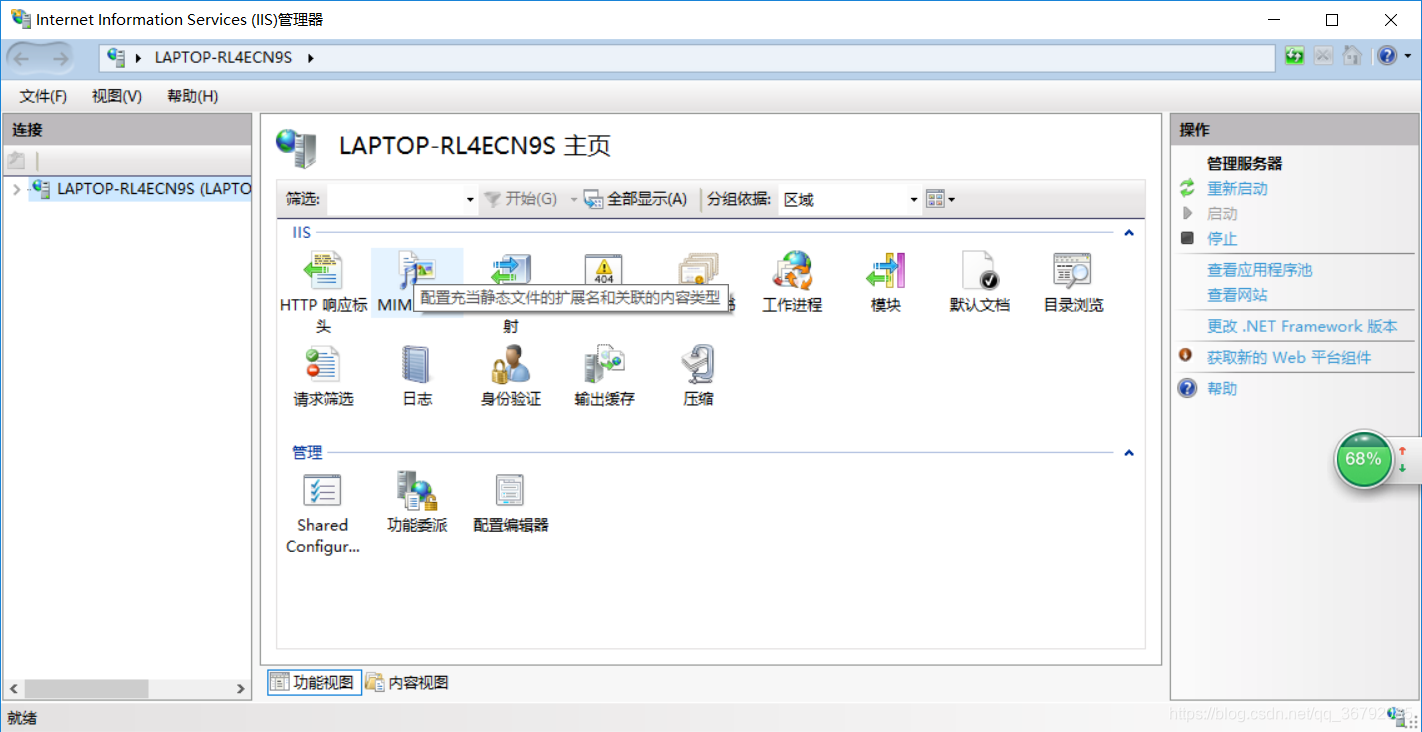Open the 文件(F) menu
Image resolution: width=1422 pixels, height=732 pixels.
point(43,96)
